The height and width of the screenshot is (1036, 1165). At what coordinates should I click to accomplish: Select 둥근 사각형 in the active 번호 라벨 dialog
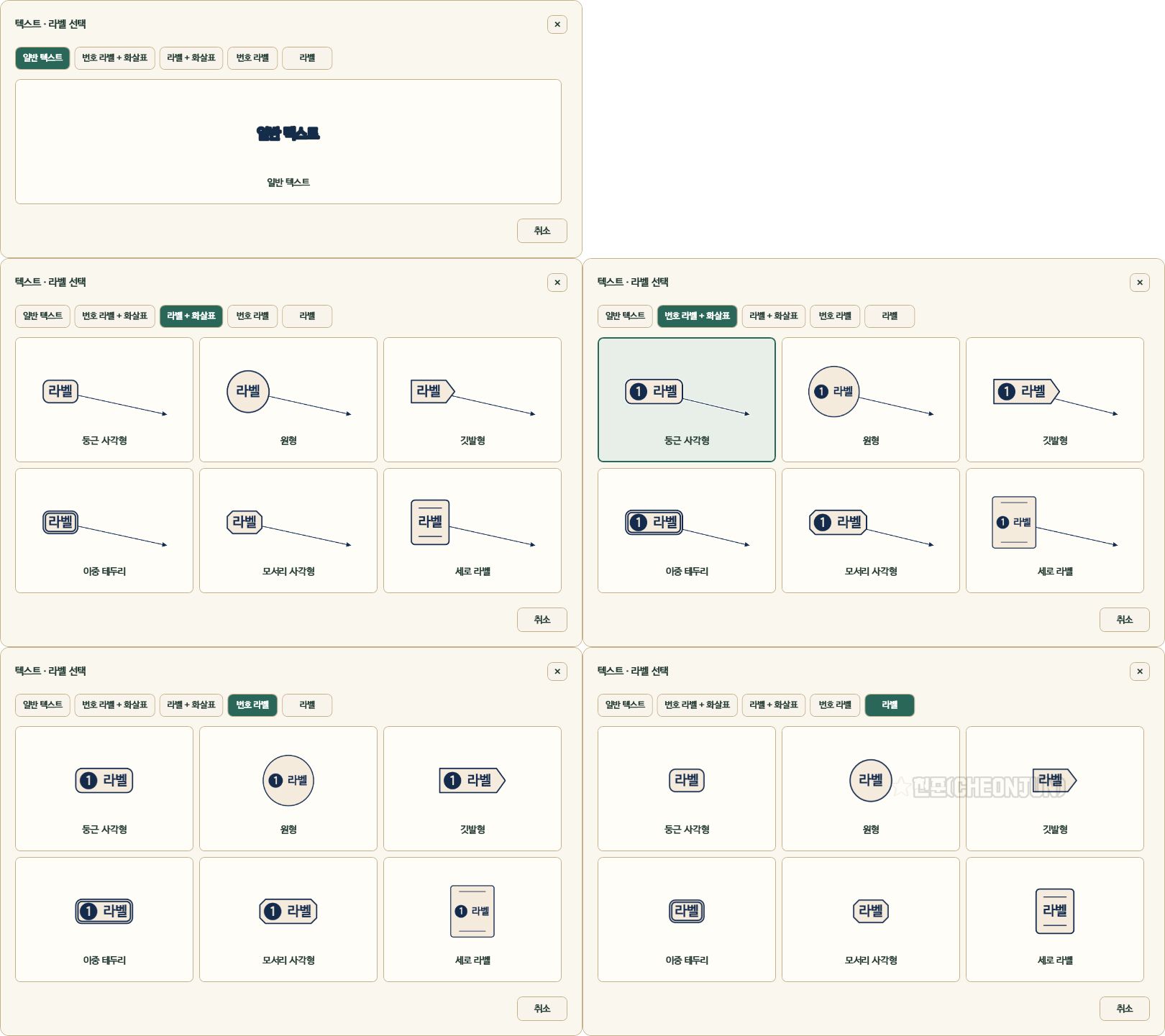click(104, 789)
